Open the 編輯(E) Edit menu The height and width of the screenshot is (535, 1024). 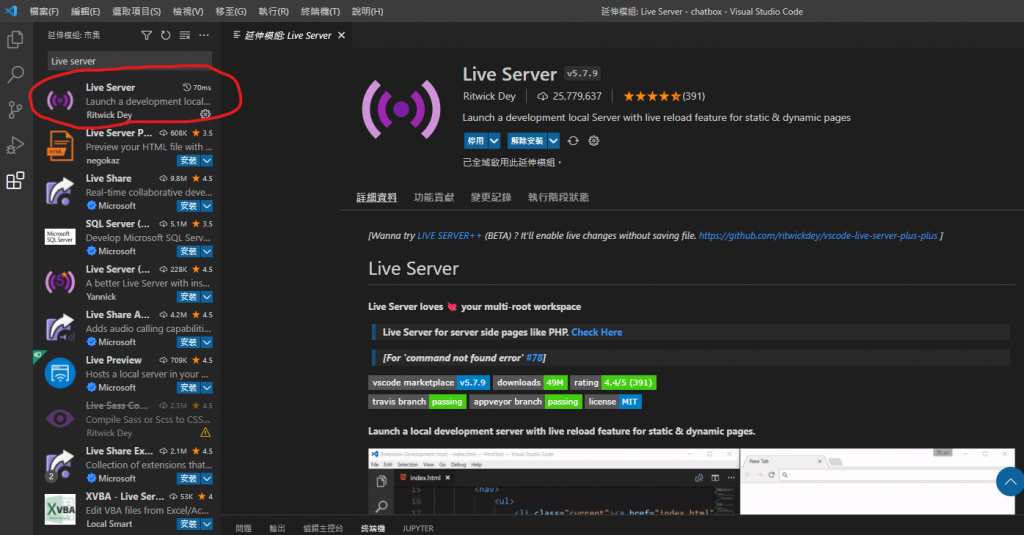tap(86, 11)
